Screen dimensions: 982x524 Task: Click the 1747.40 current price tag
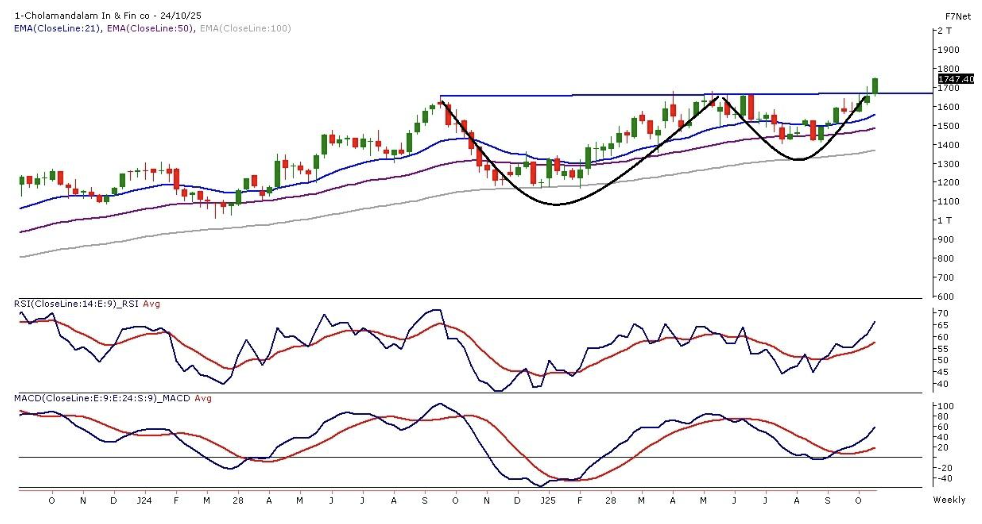point(954,78)
